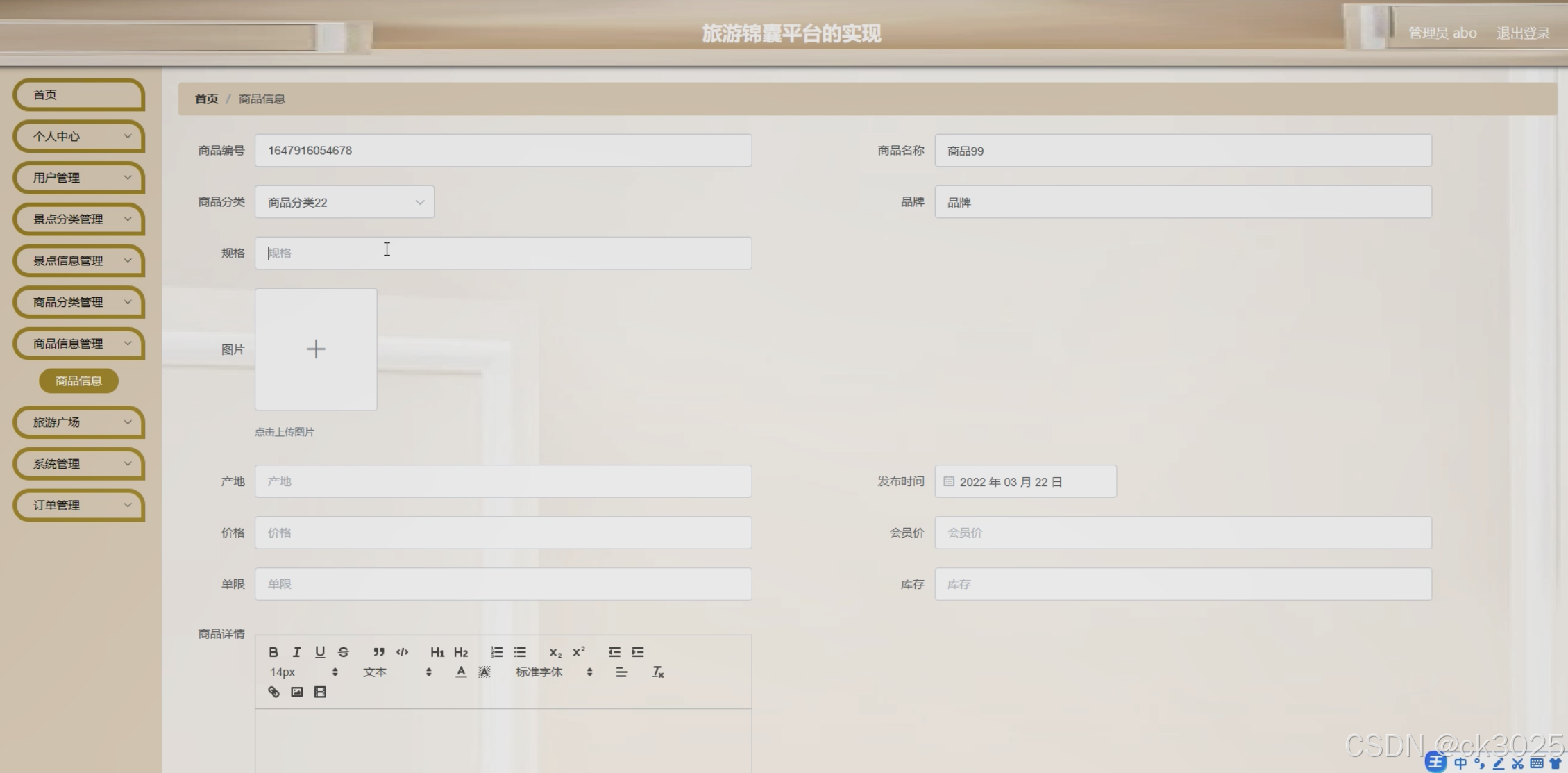Clear text formatting in the editor
The width and height of the screenshot is (1568, 773).
tap(658, 672)
